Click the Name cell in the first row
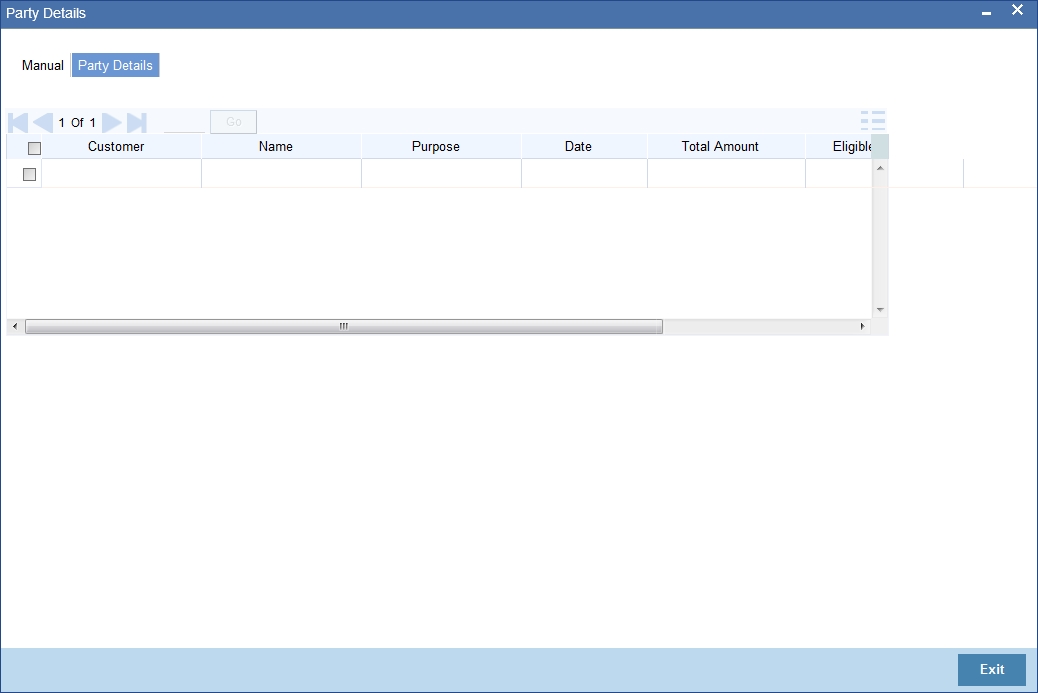Viewport: 1038px width, 693px height. coord(281,173)
